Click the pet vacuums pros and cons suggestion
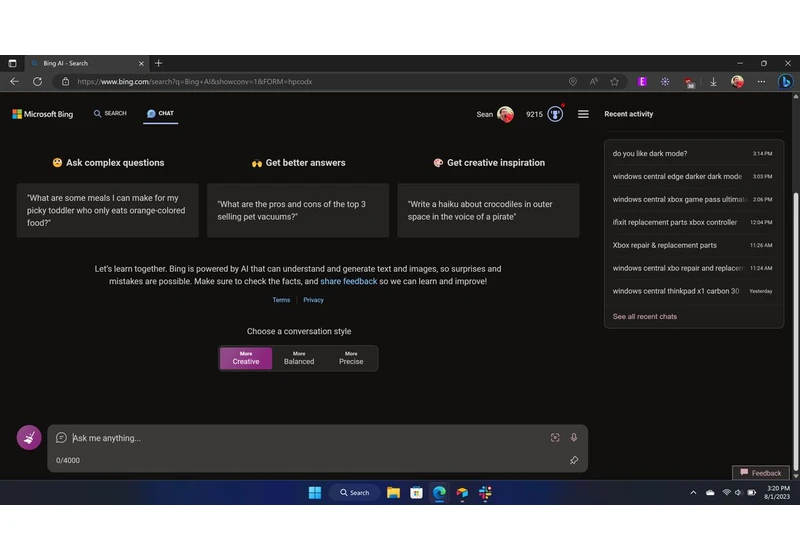800x560 pixels. click(x=298, y=210)
